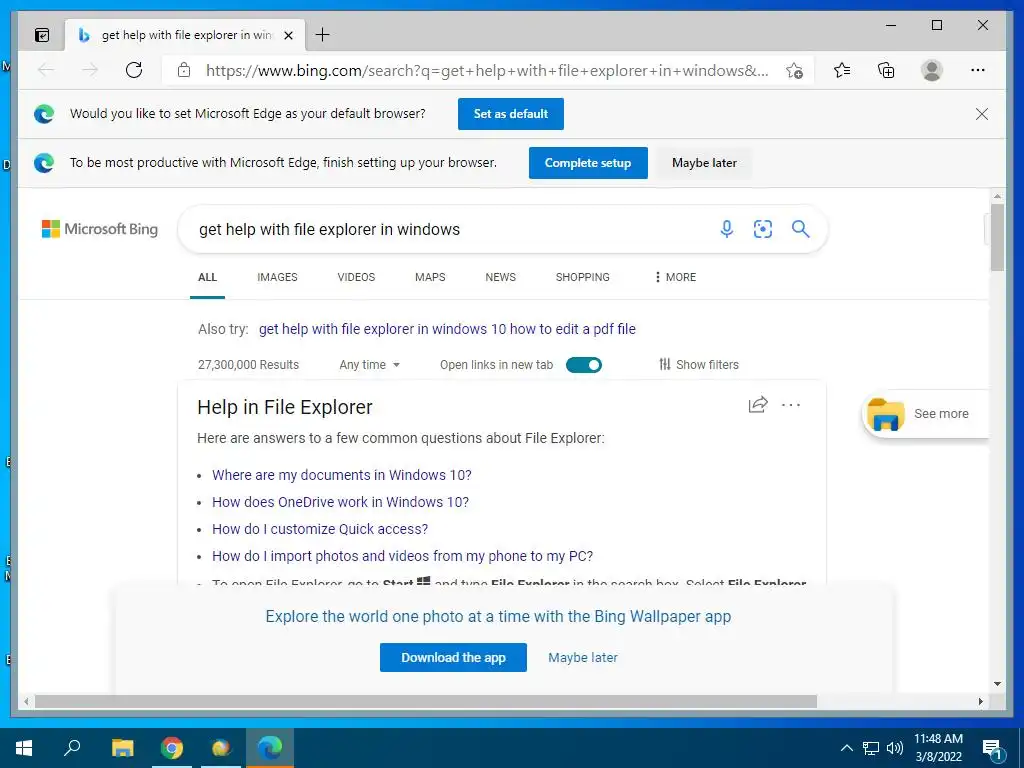Click See more File Explorer card
1024x768 pixels.
(x=925, y=414)
